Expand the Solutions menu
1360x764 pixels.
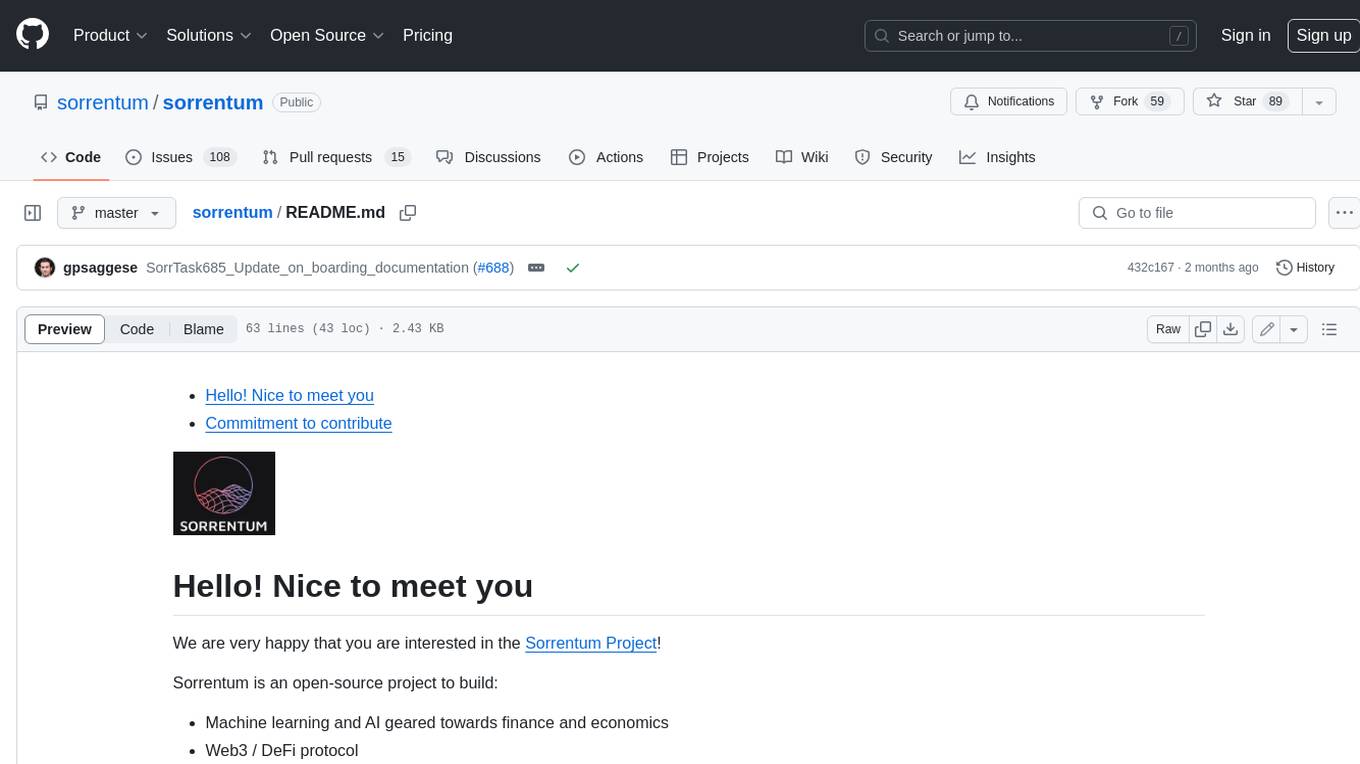[208, 35]
